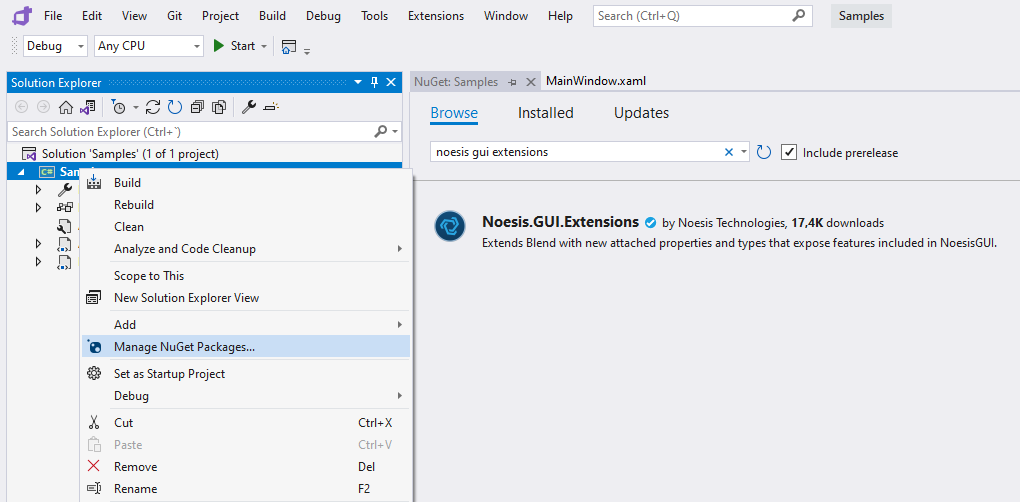1020x502 pixels.
Task: Open the Git menu
Action: coord(174,16)
